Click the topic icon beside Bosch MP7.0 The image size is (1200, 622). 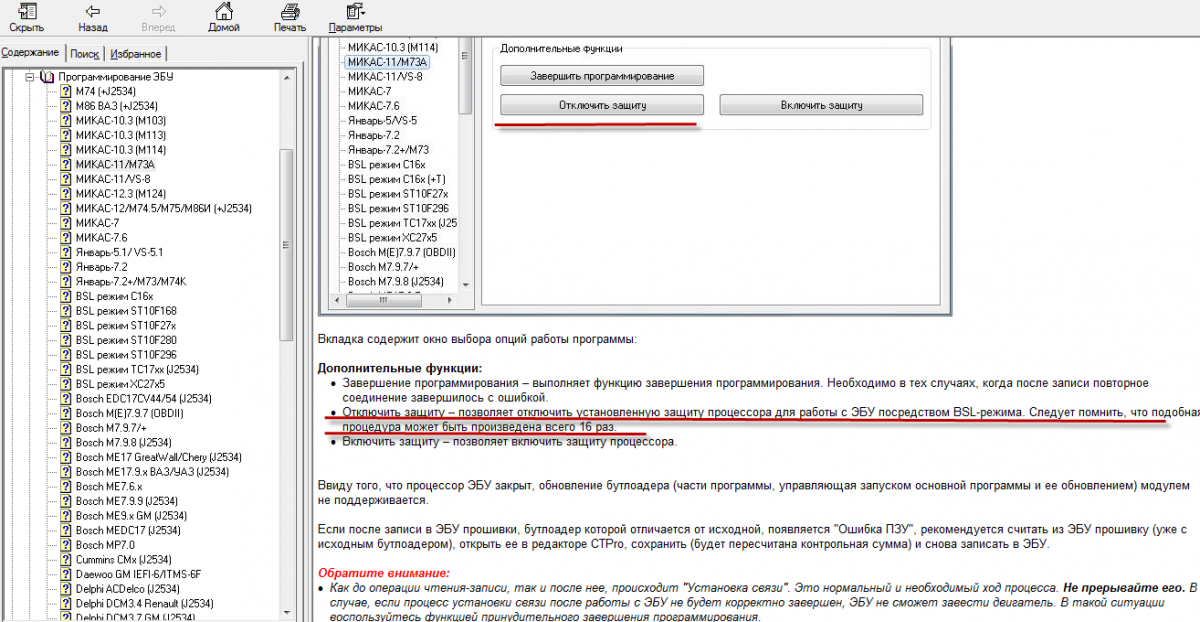tap(66, 545)
